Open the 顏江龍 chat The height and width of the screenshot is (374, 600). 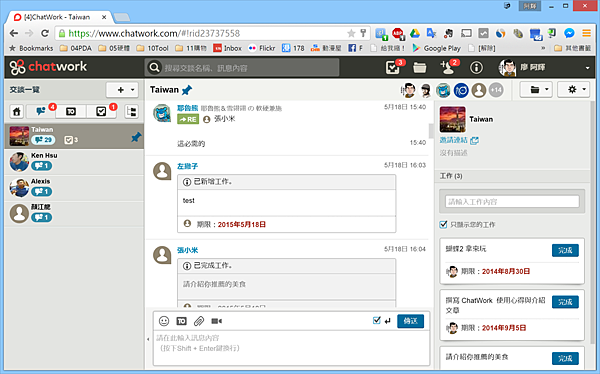click(74, 213)
